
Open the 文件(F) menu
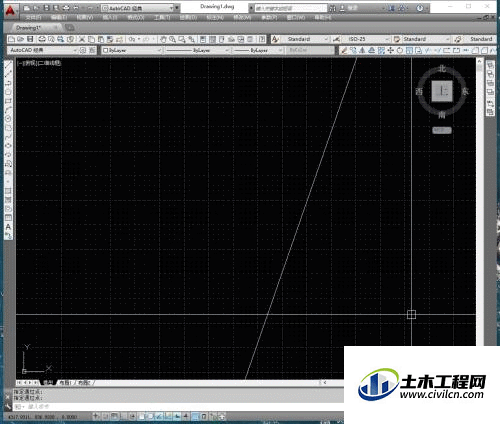[x=34, y=18]
